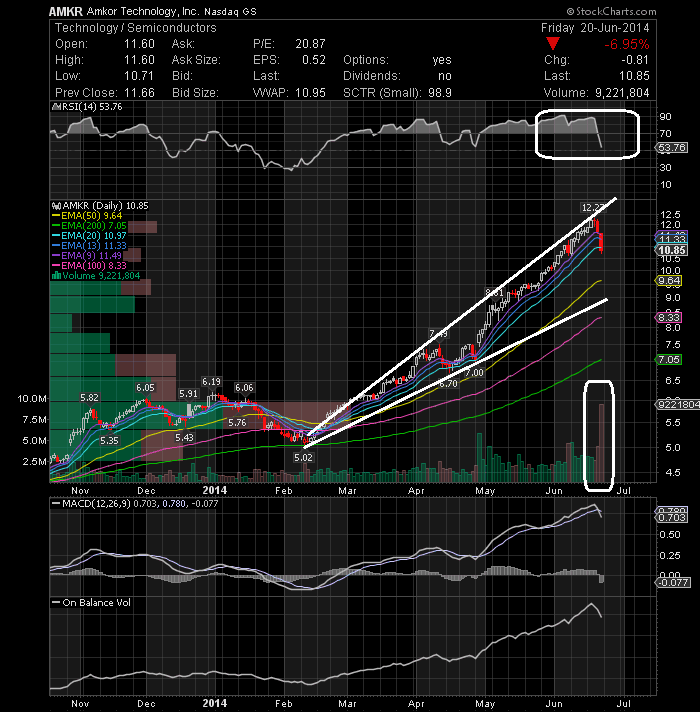The height and width of the screenshot is (712, 700).
Task: Click the volume bars icon in legend
Action: tap(57, 276)
